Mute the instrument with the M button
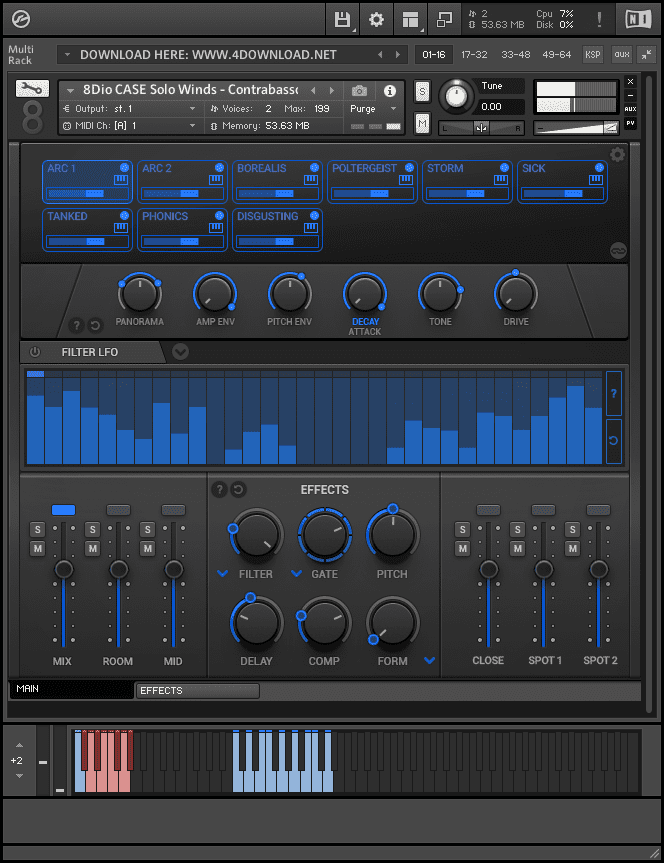The width and height of the screenshot is (664, 863). point(422,123)
